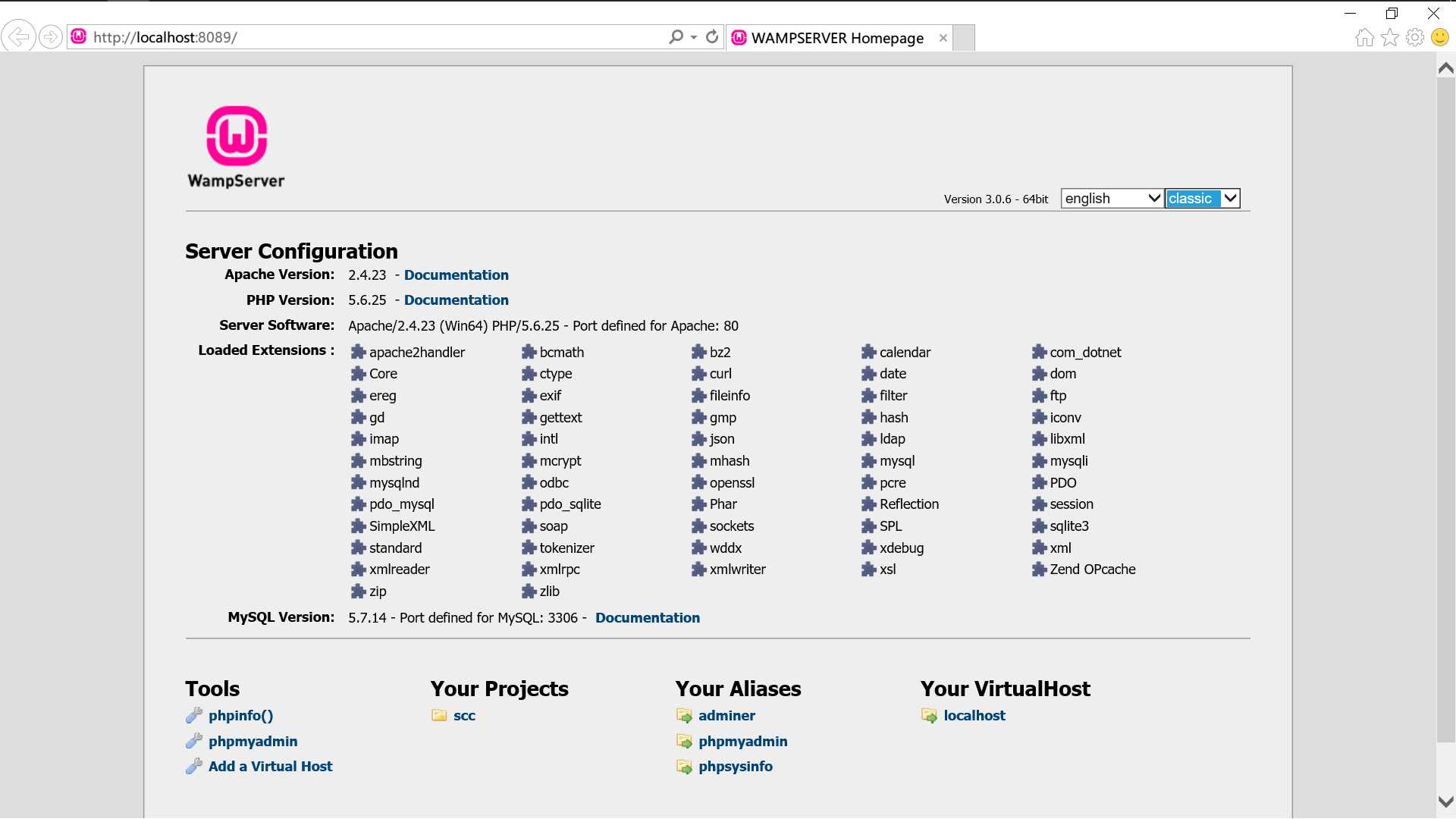Click the 'Server Configuration' heading

291,251
